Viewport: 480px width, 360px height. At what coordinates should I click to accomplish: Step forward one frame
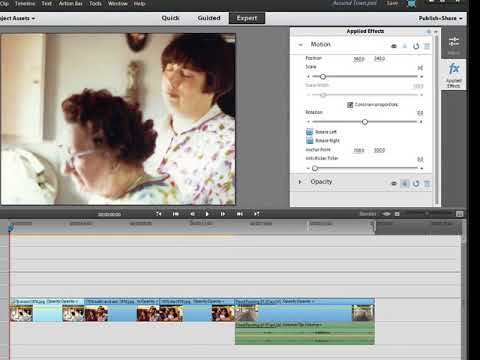[x=223, y=214]
